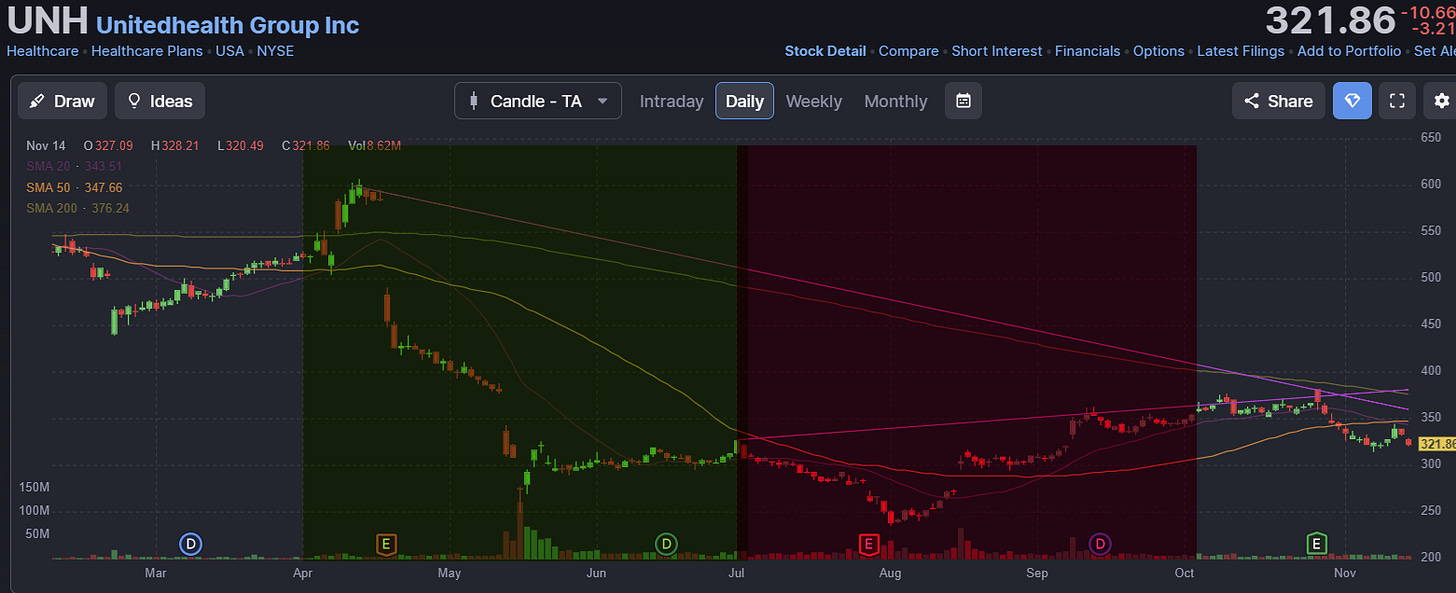1456x593 pixels.
Task: Click the green D dividend marker in June
Action: 666,544
